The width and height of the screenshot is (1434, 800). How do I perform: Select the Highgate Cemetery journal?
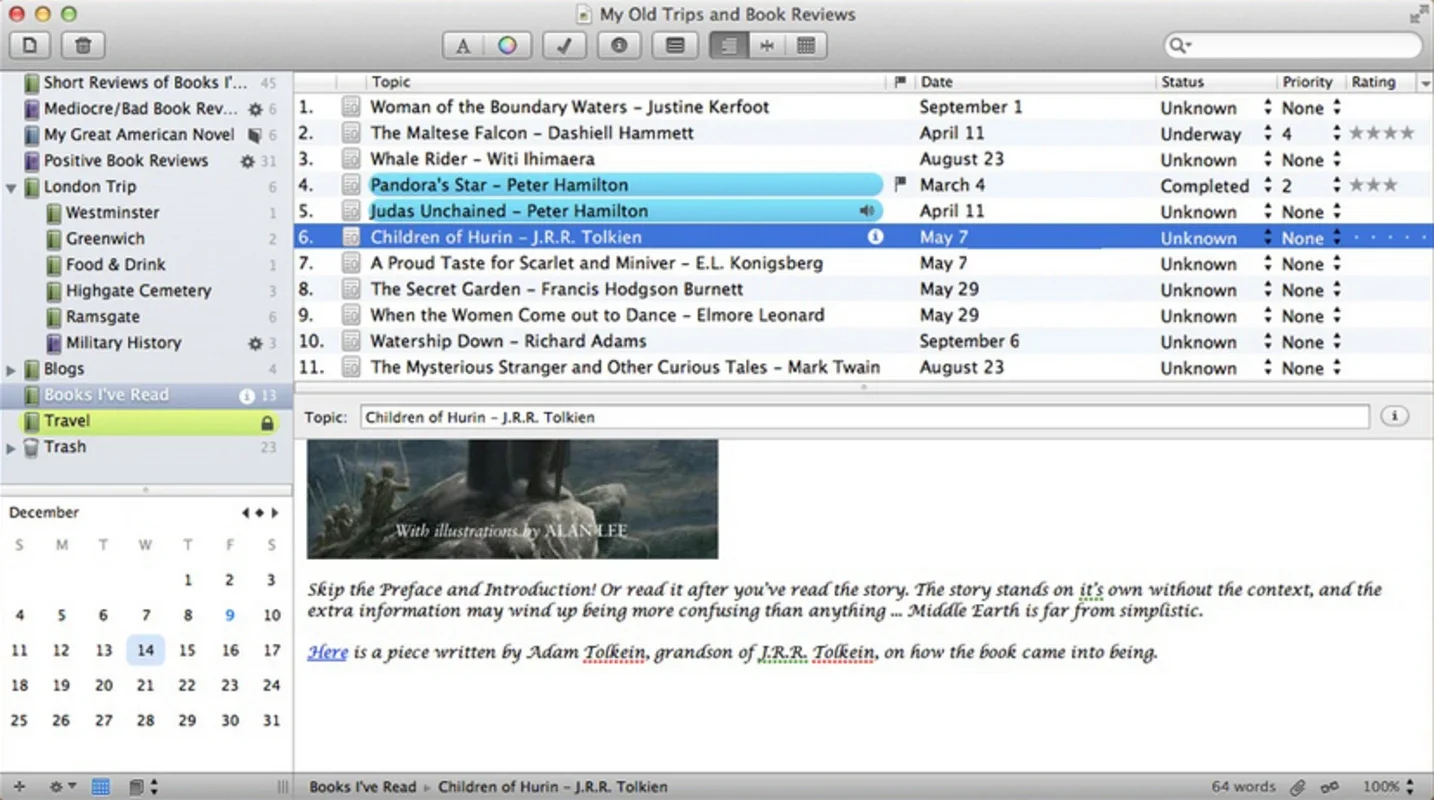tap(138, 290)
